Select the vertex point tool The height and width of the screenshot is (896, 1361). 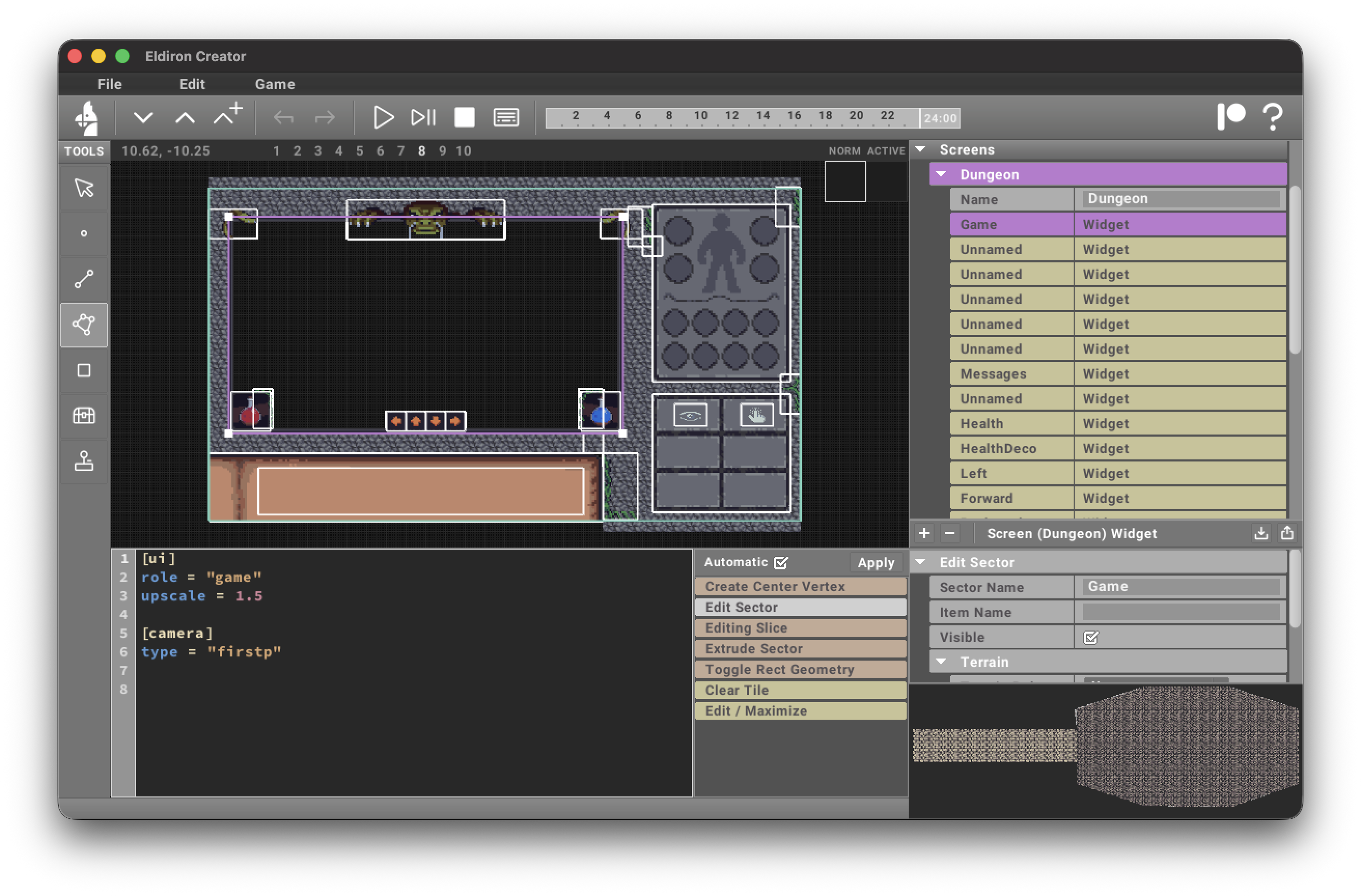pyautogui.click(x=84, y=233)
